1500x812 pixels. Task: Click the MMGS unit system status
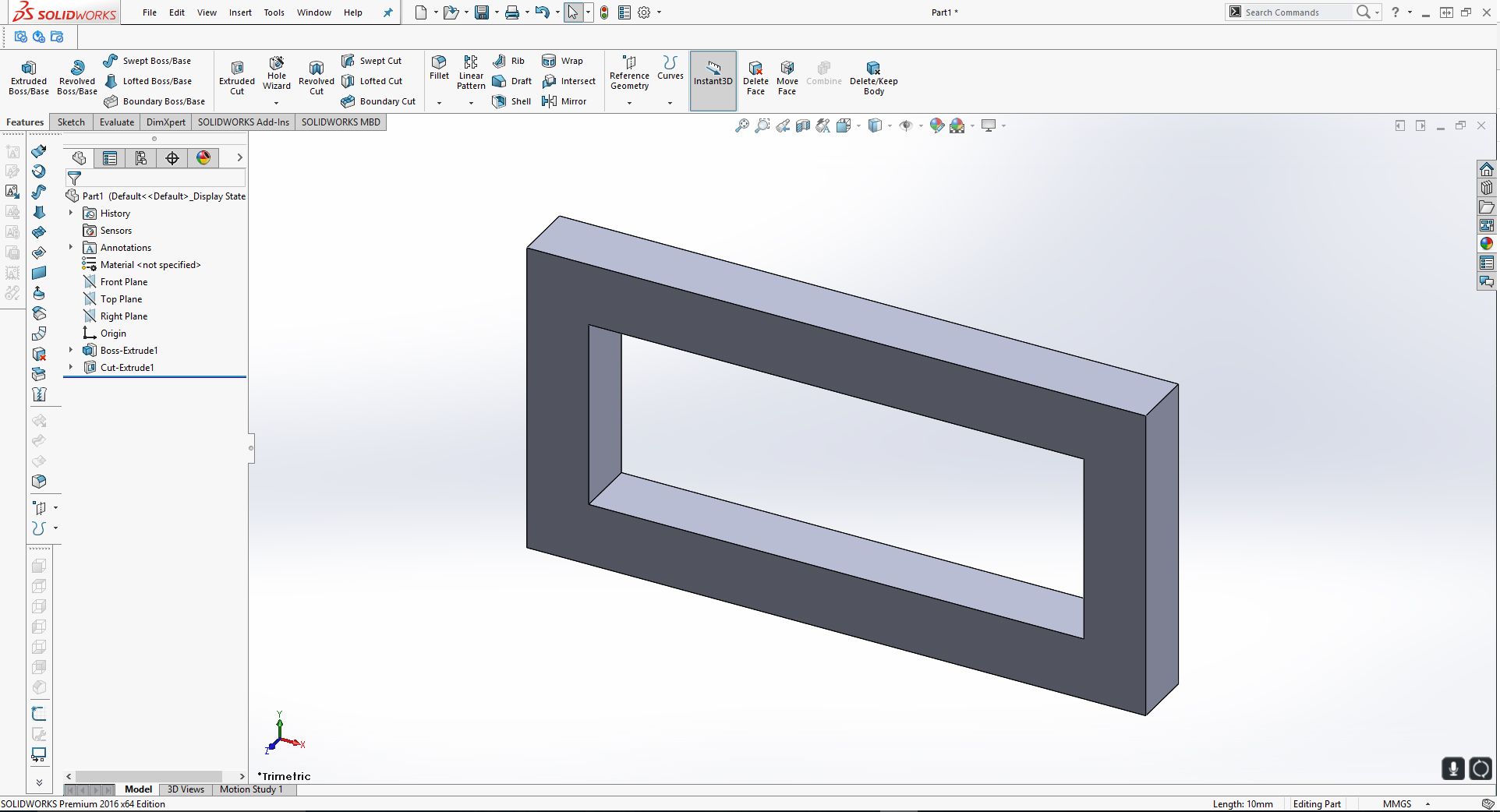pos(1397,804)
